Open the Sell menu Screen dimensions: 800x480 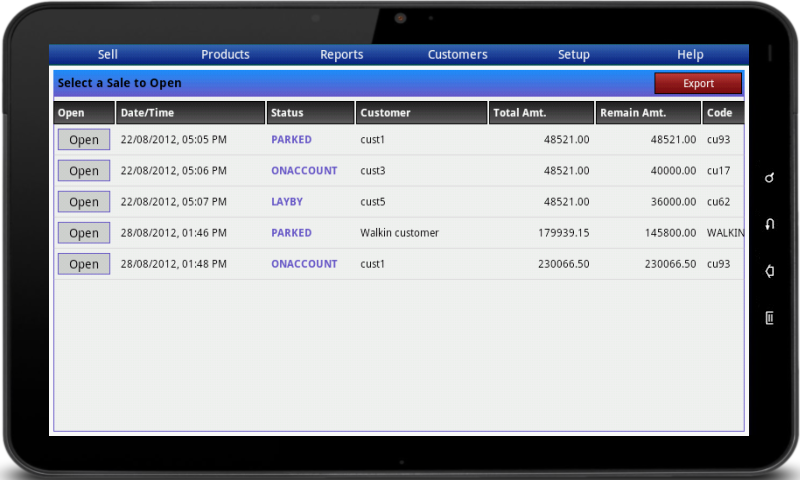[x=108, y=55]
